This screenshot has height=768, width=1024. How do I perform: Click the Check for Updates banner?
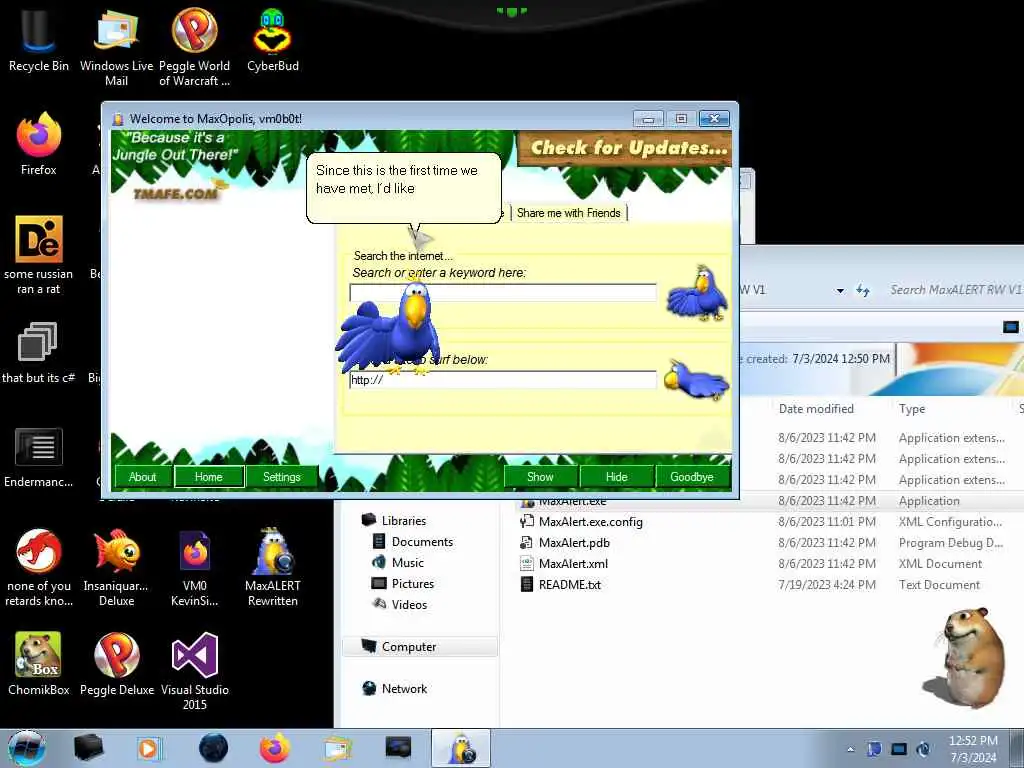(x=625, y=148)
